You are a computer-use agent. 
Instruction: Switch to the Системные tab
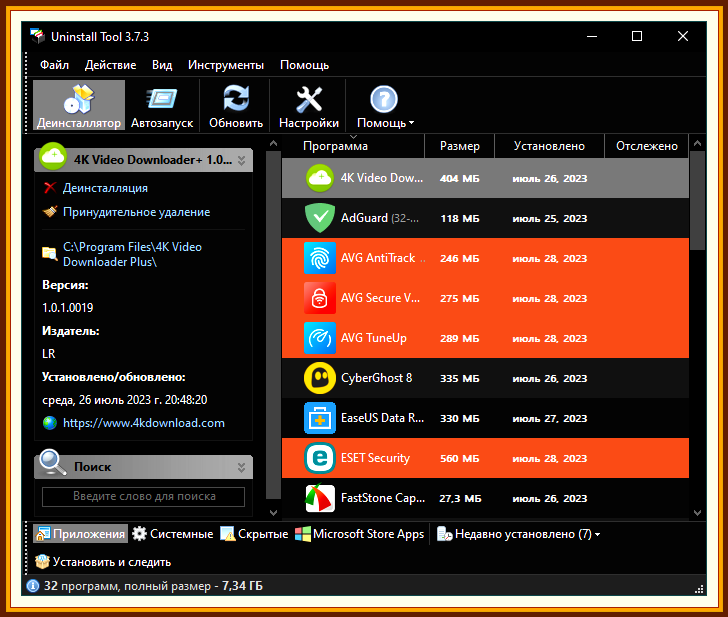(173, 534)
